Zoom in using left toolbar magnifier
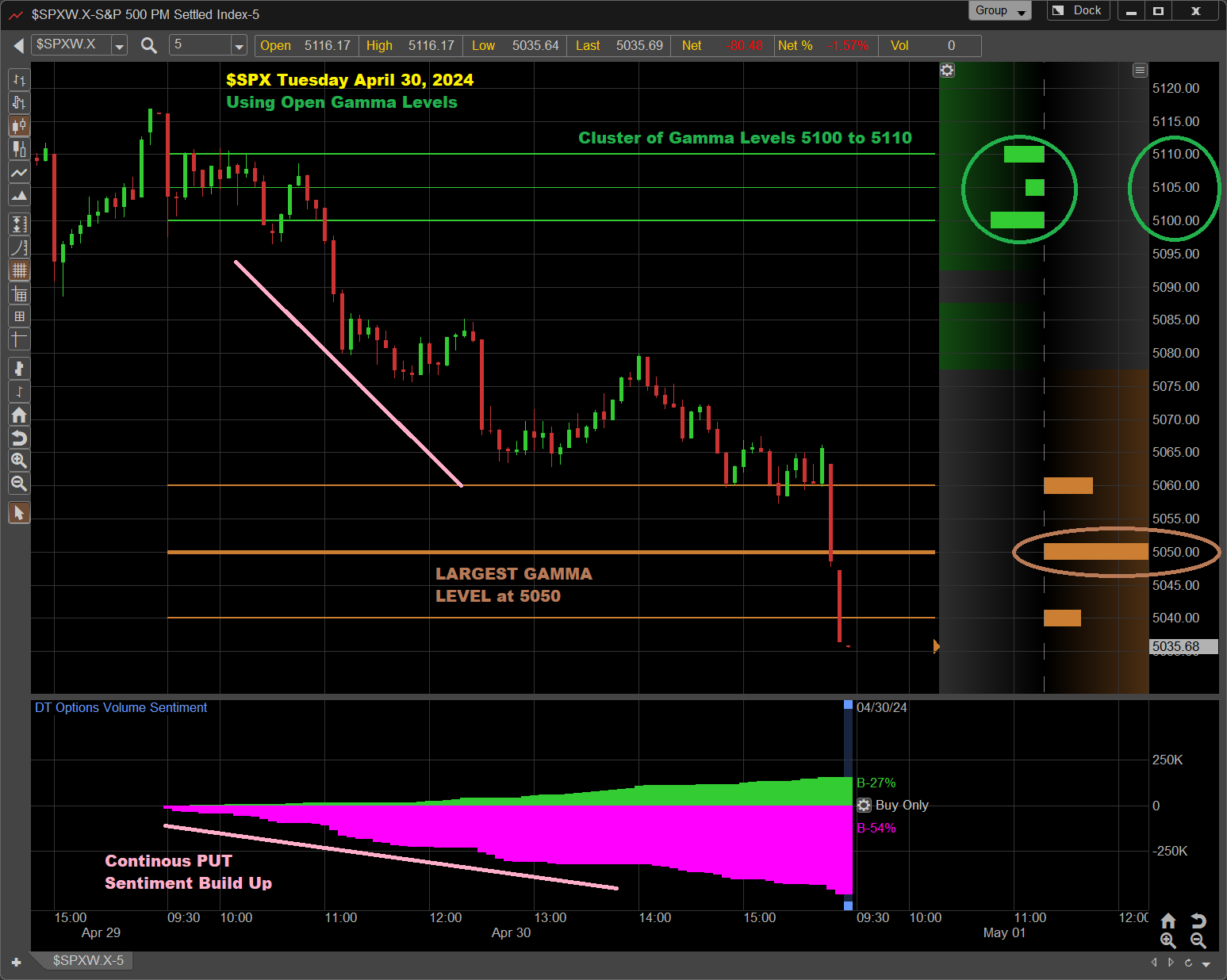Viewport: 1227px width, 980px height. 19,461
